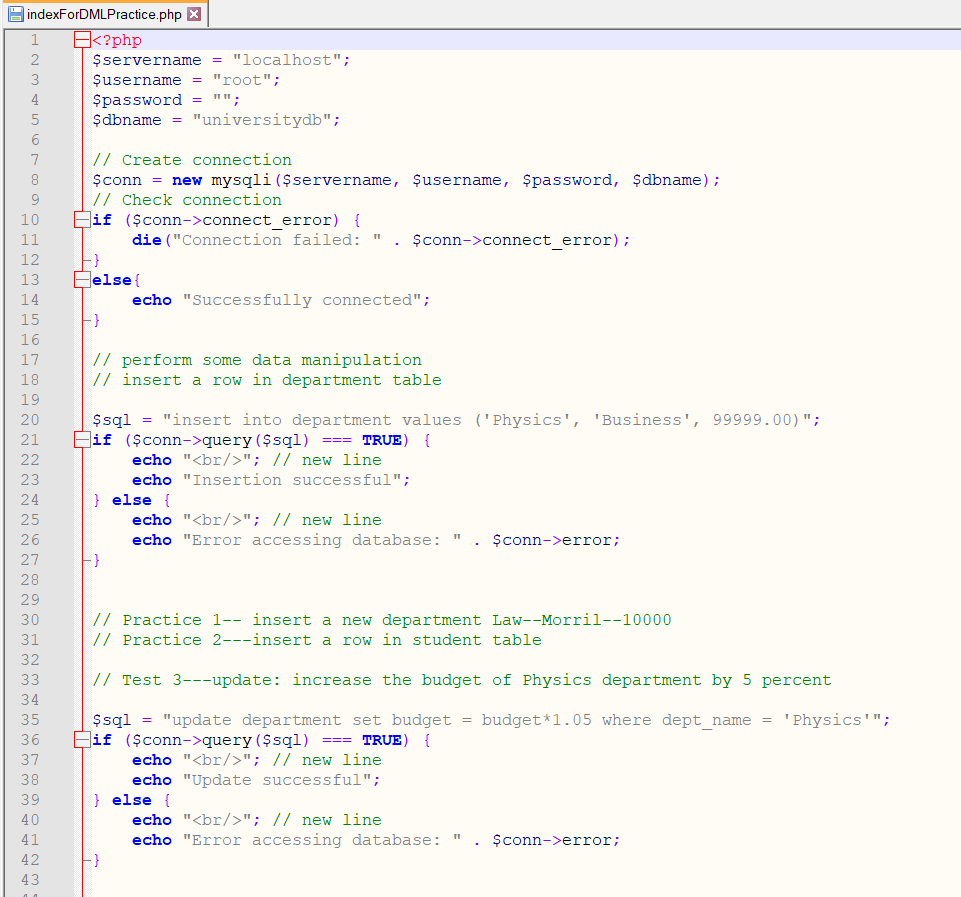Image resolution: width=961 pixels, height=897 pixels.
Task: Click the TRUE keyword on line 21
Action: pyautogui.click(x=380, y=439)
